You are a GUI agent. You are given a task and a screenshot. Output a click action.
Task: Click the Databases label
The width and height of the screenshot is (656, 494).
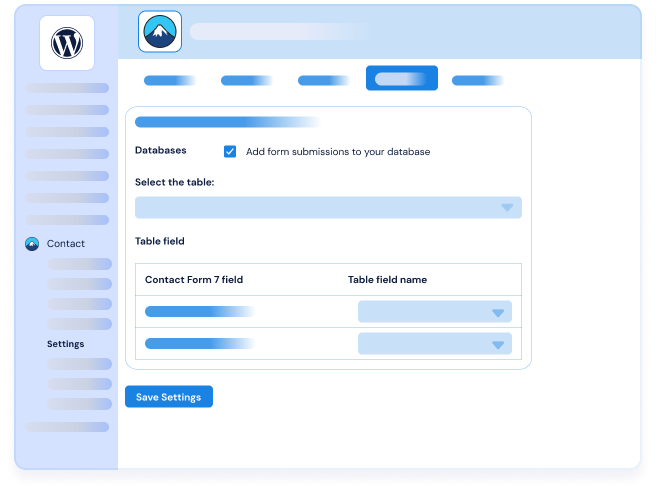pos(161,151)
